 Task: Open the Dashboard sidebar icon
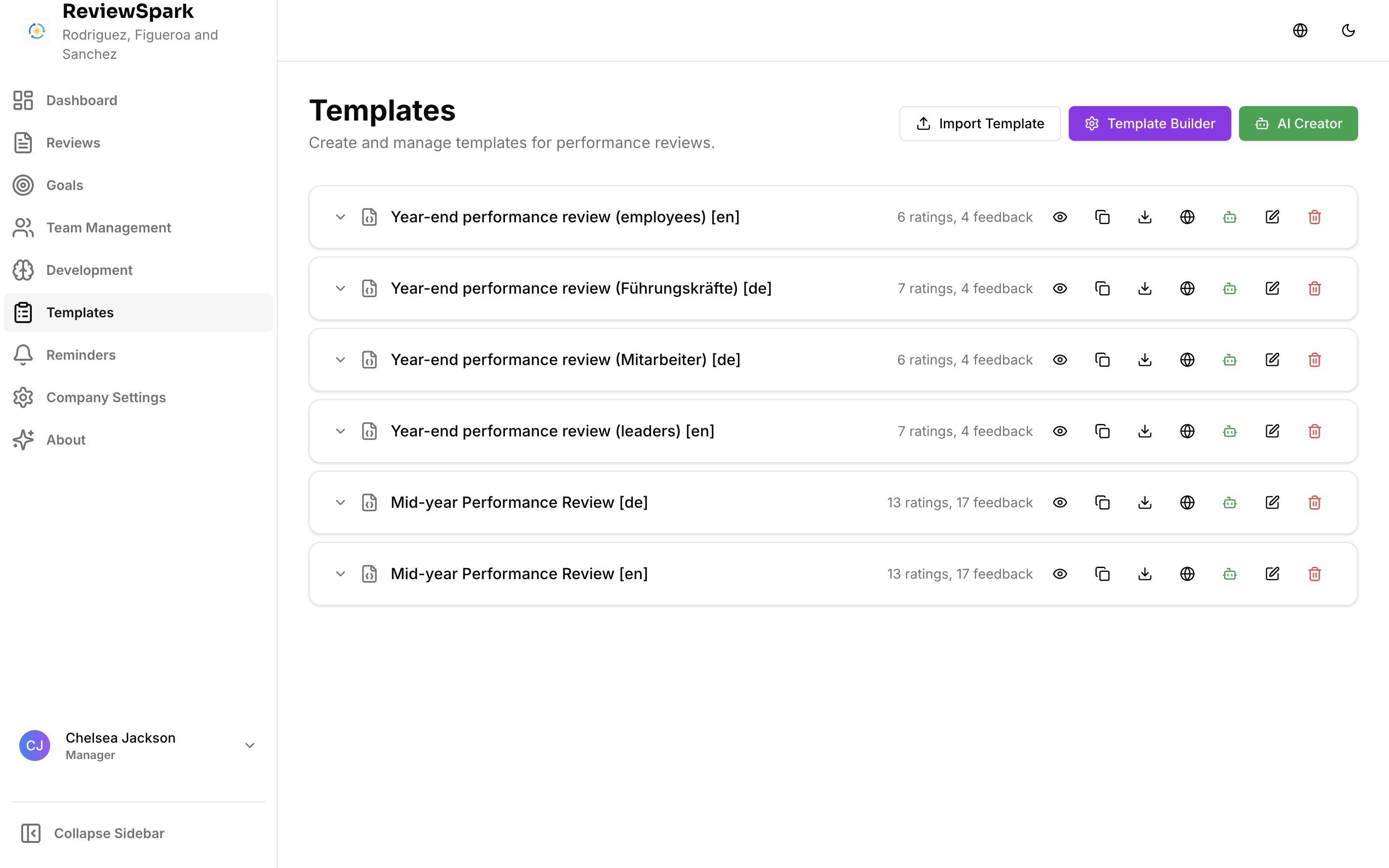[23, 100]
